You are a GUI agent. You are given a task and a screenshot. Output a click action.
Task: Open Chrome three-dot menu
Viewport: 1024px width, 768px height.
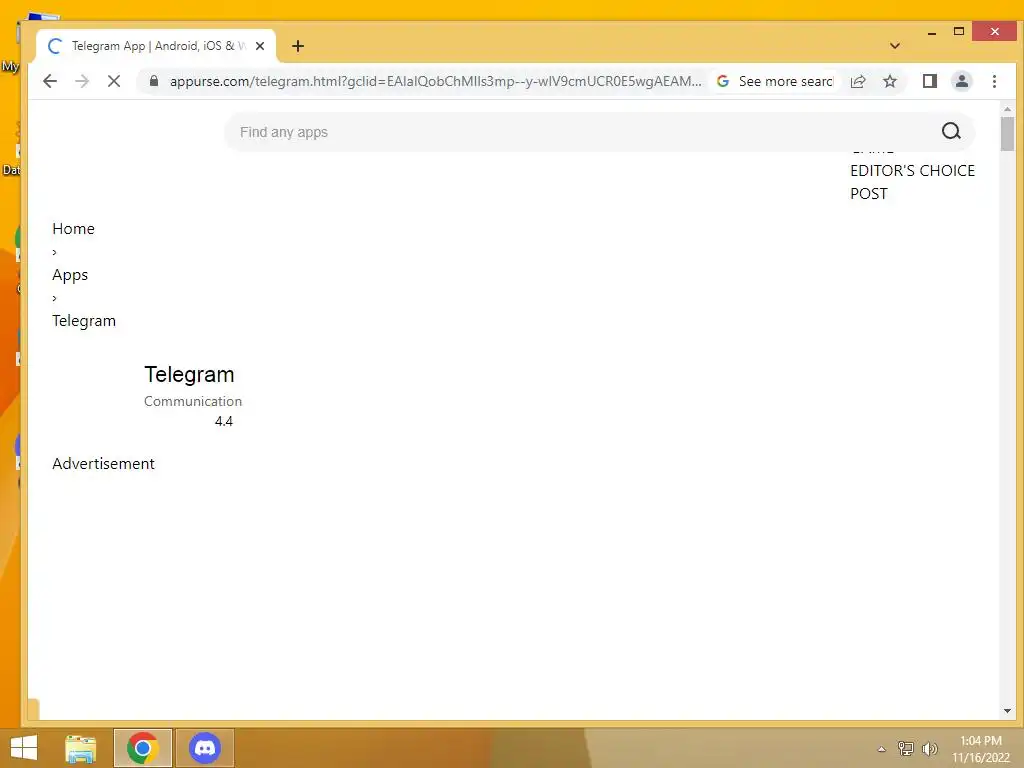tap(994, 81)
